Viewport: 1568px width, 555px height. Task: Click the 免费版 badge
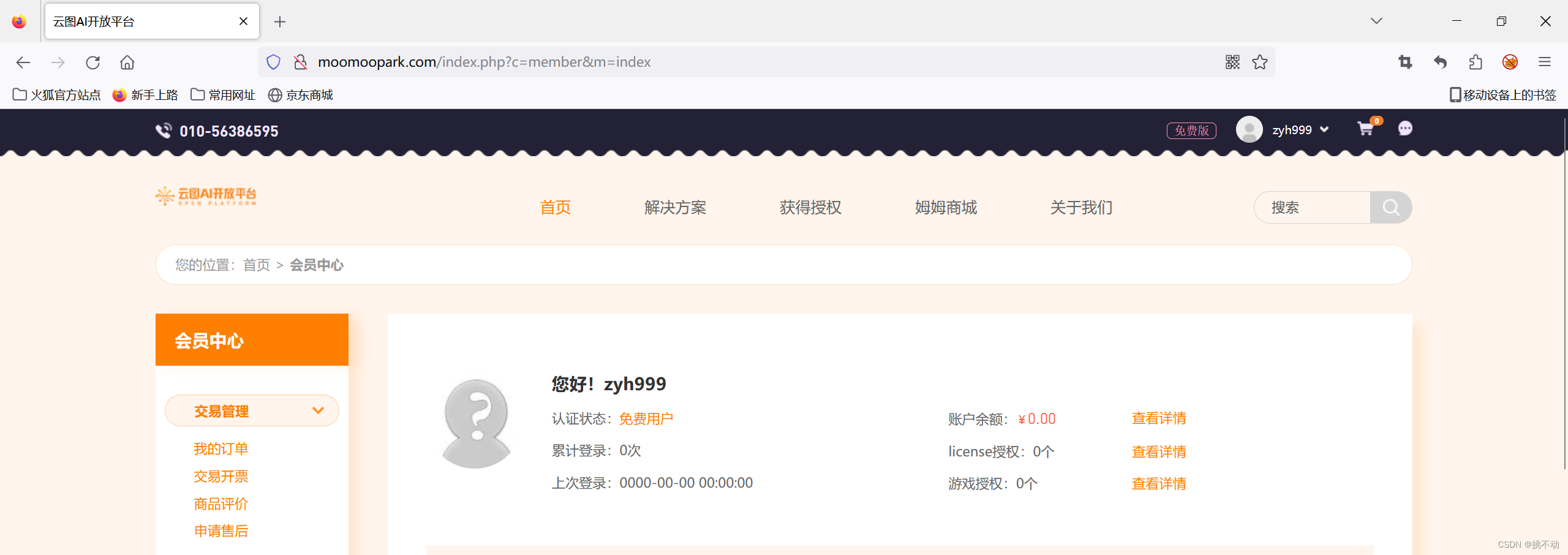[1191, 130]
